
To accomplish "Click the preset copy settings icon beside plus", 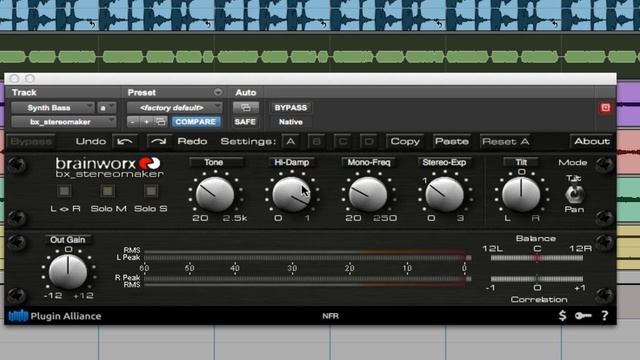I will pos(160,122).
